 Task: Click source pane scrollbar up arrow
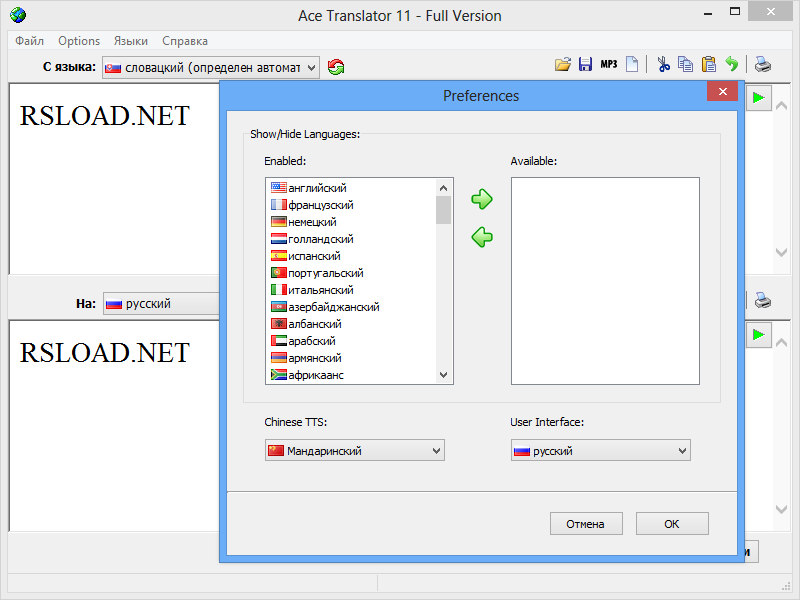[781, 106]
